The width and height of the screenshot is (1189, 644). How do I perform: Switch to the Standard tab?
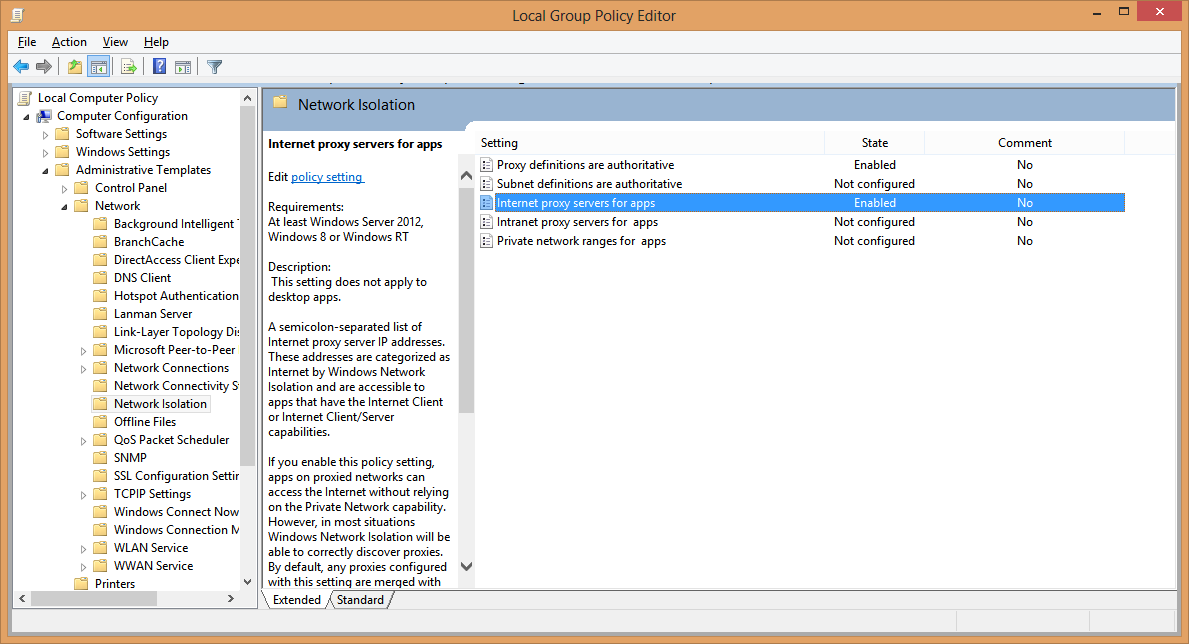(x=360, y=600)
